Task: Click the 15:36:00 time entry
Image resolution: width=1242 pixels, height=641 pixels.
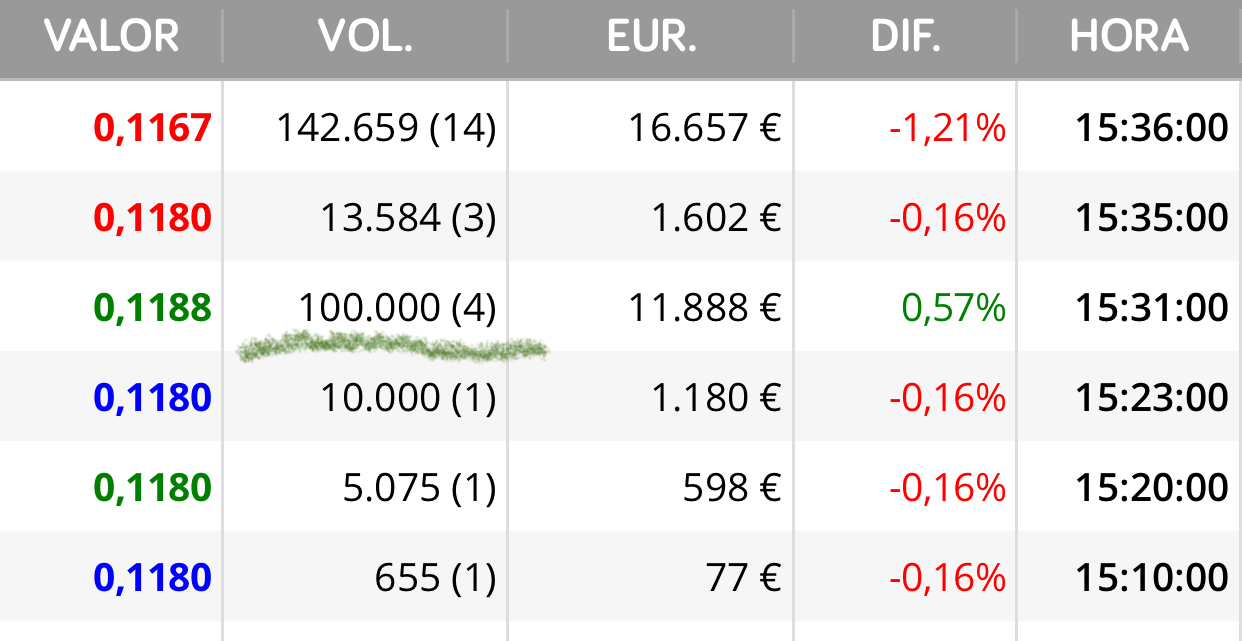Action: click(x=1152, y=128)
